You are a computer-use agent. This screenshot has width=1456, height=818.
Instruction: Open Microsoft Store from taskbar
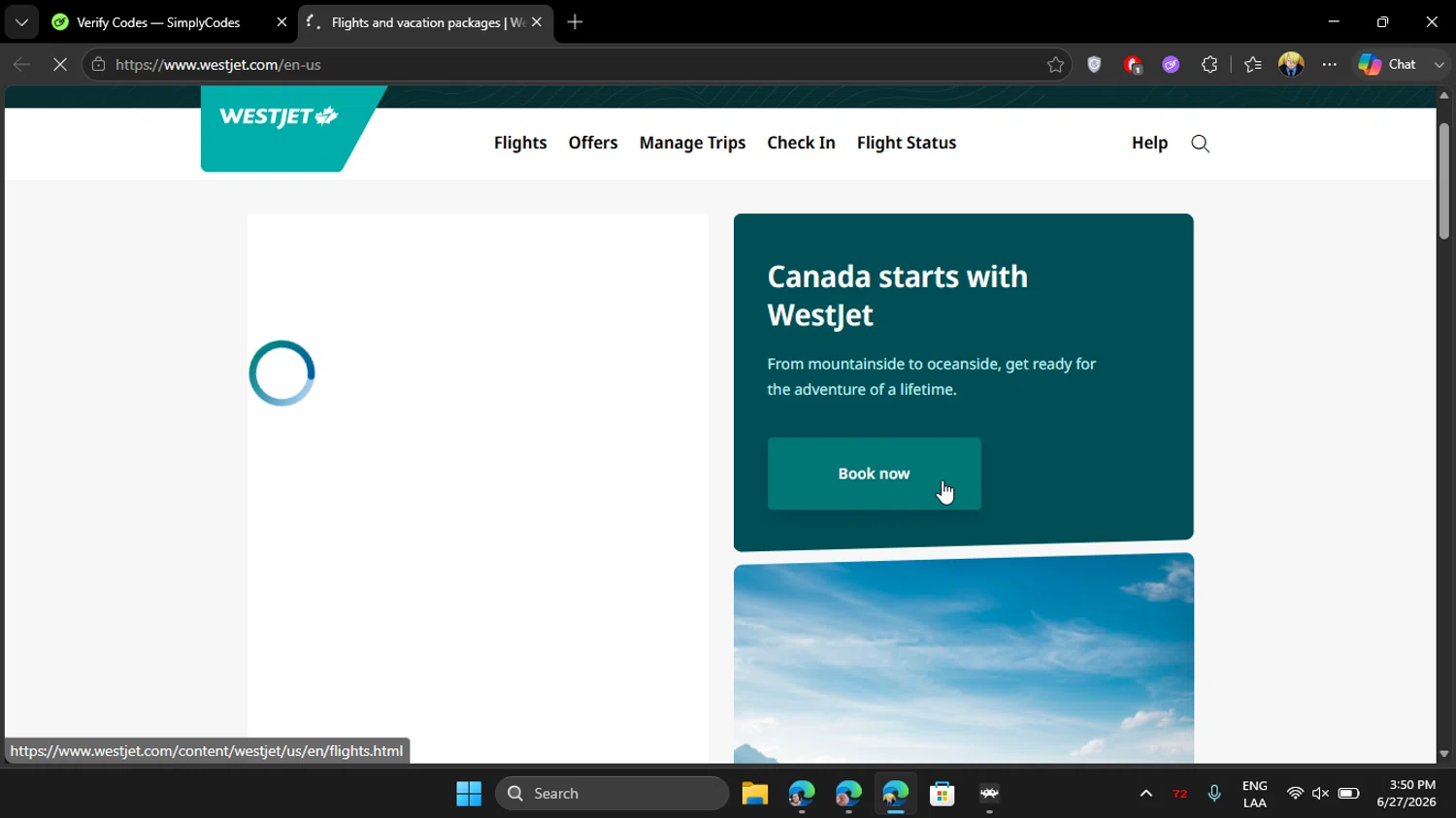(x=943, y=794)
